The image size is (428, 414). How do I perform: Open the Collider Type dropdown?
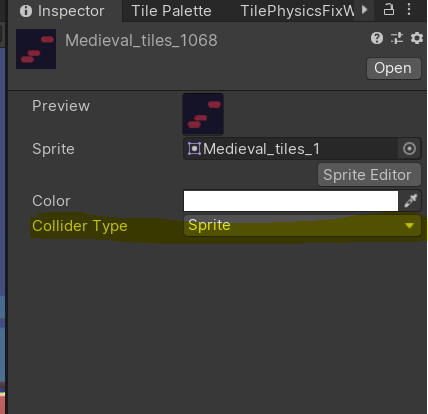[302, 226]
